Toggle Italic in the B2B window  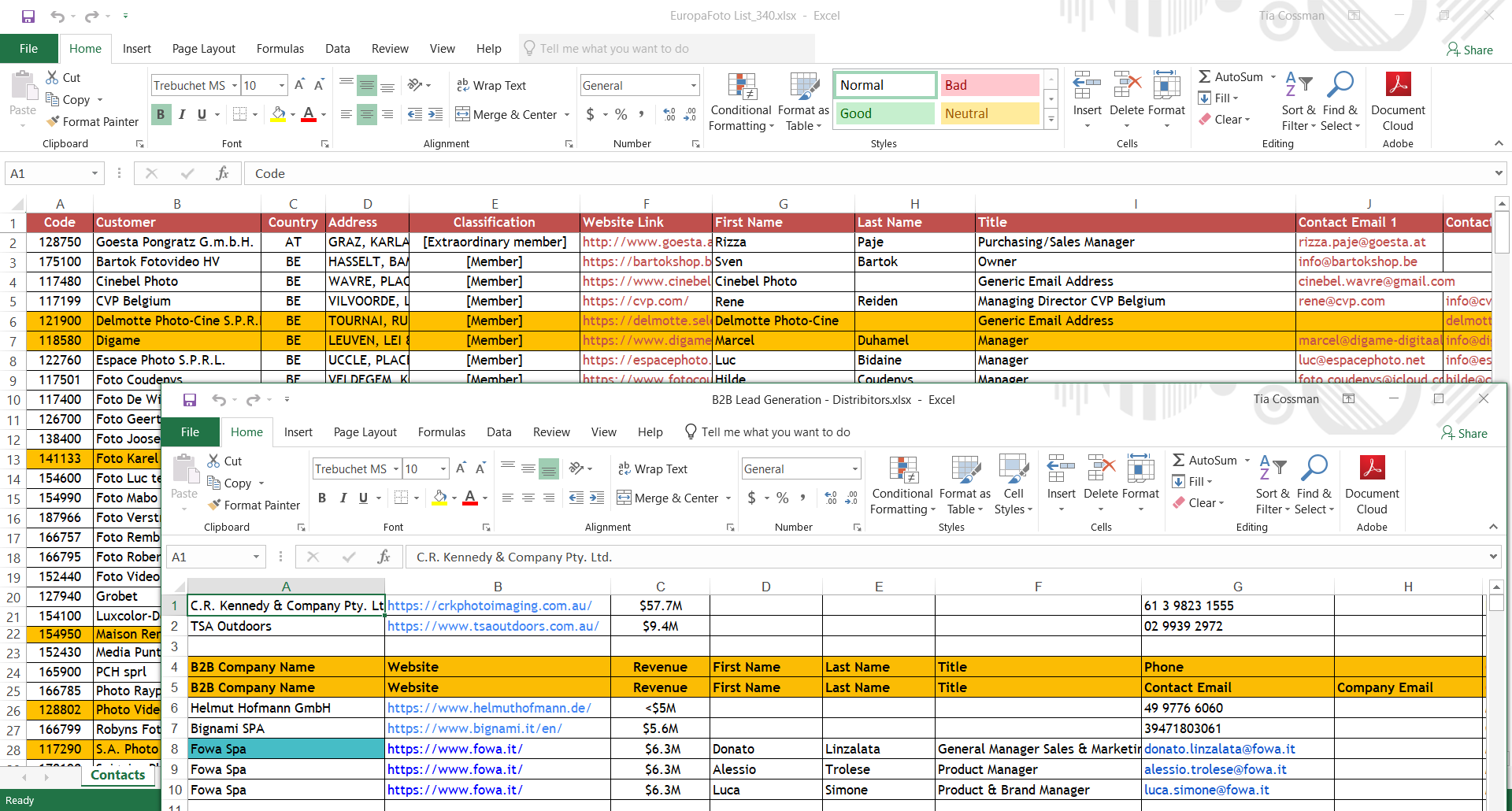(343, 498)
